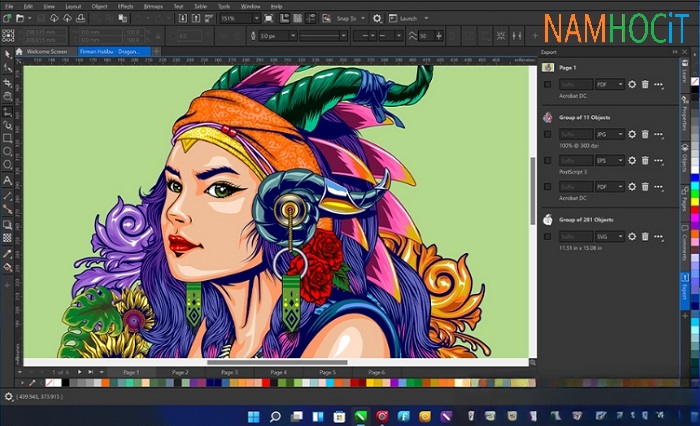
Task: Add a new document tab with plus button
Action: pos(156,51)
